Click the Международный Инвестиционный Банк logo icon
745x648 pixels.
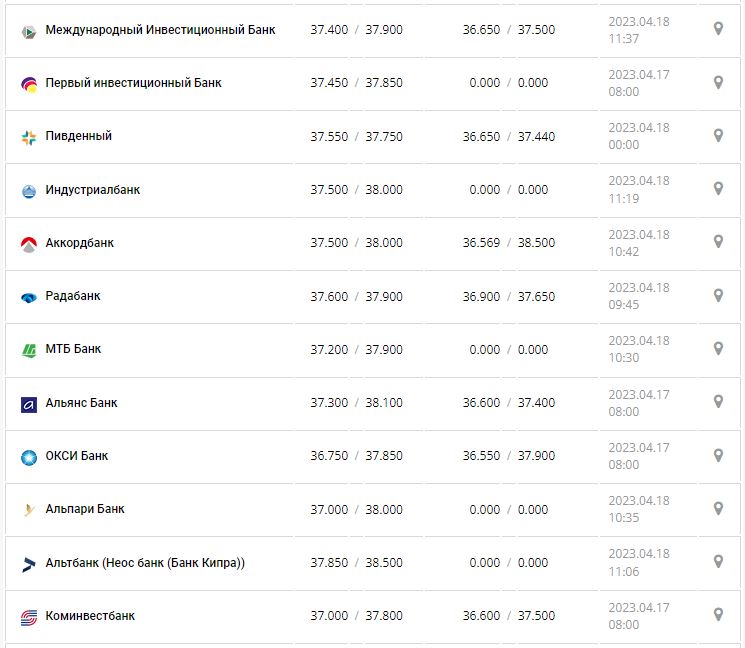[x=28, y=31]
